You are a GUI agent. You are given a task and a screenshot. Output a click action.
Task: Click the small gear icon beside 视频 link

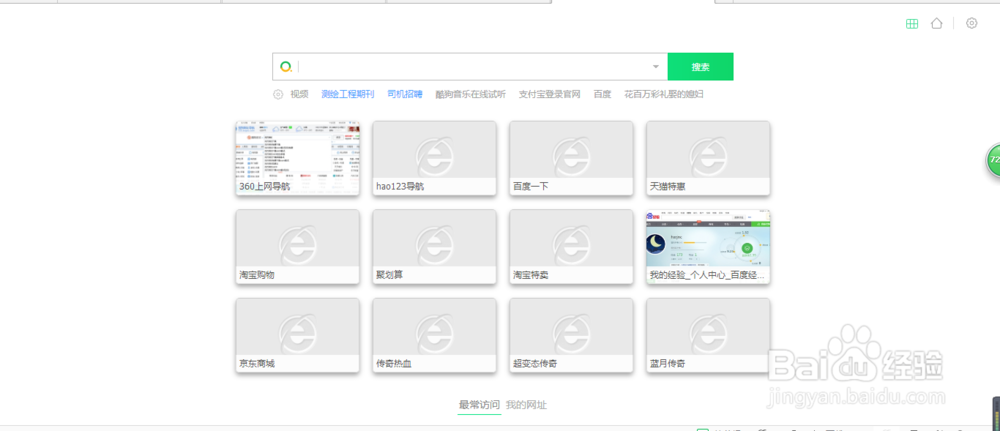(x=278, y=94)
